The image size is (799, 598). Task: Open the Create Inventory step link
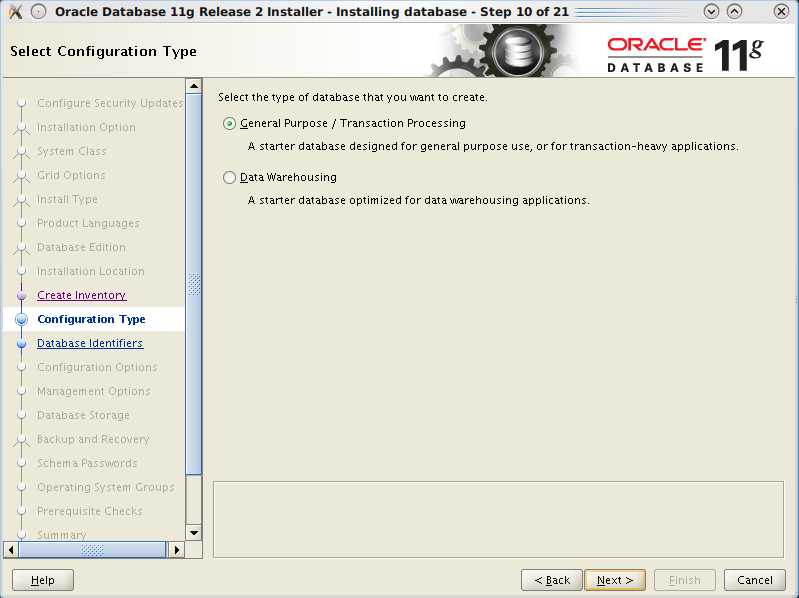click(82, 295)
